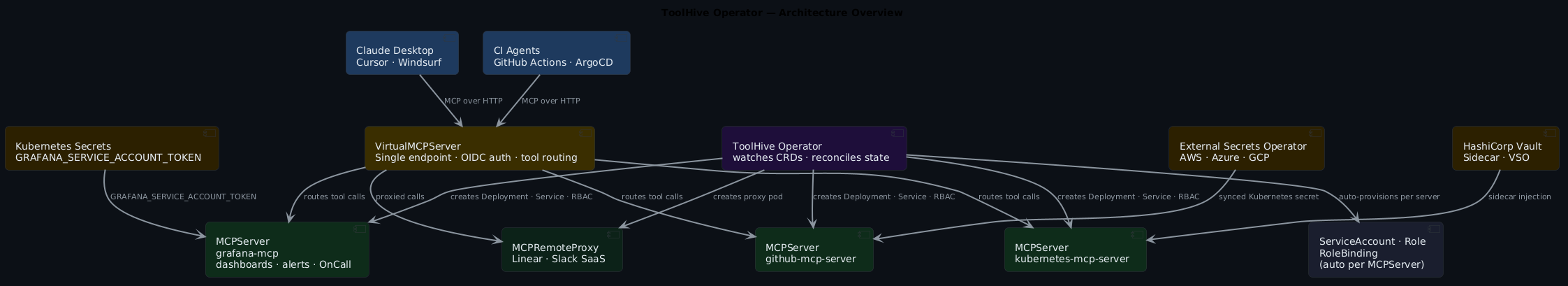Click the 'creates proxy pod' edge label
The width and height of the screenshot is (1568, 286).
pyautogui.click(x=748, y=196)
